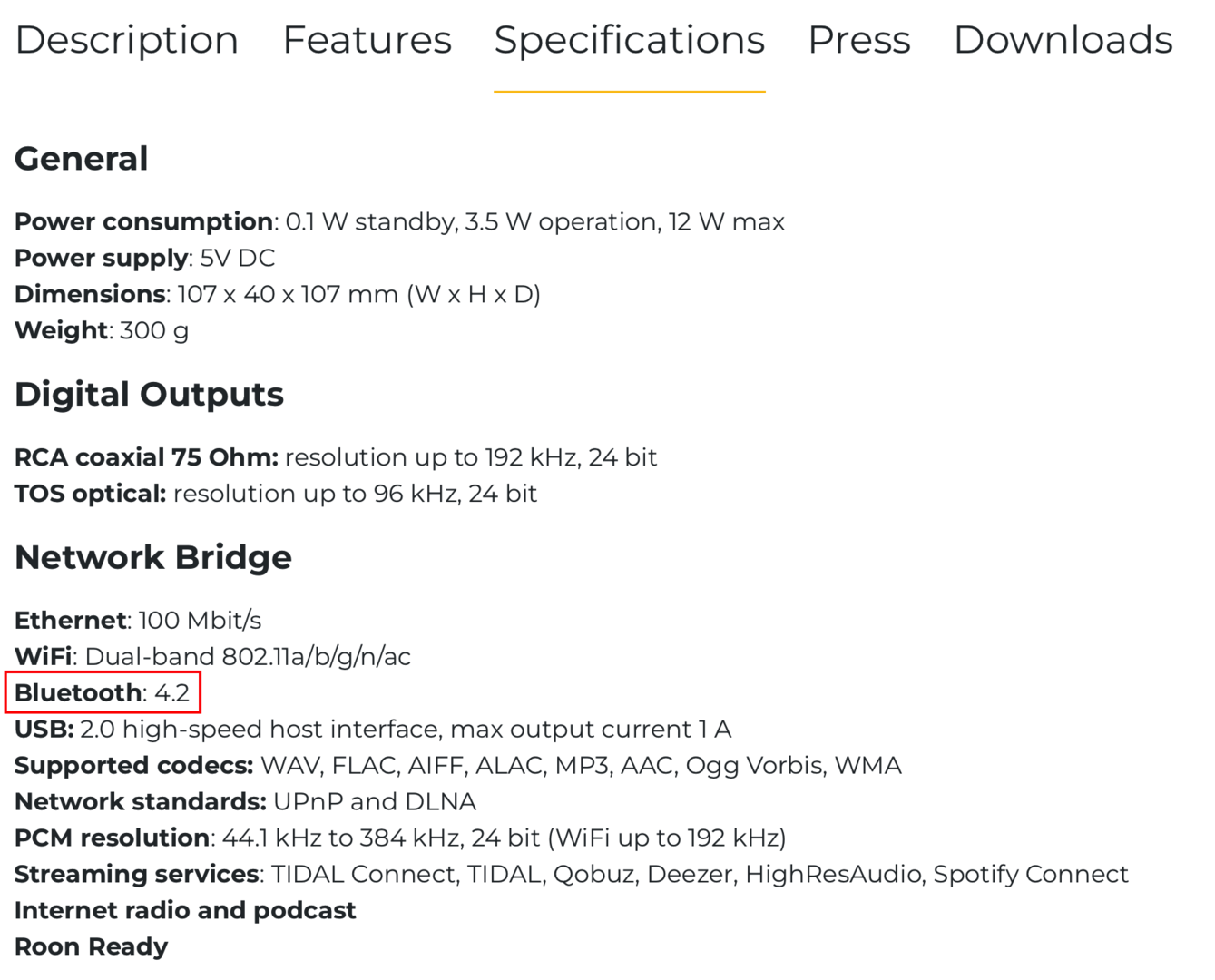This screenshot has width=1215, height=980.
Task: Click the General section heading
Action: pyautogui.click(x=82, y=159)
